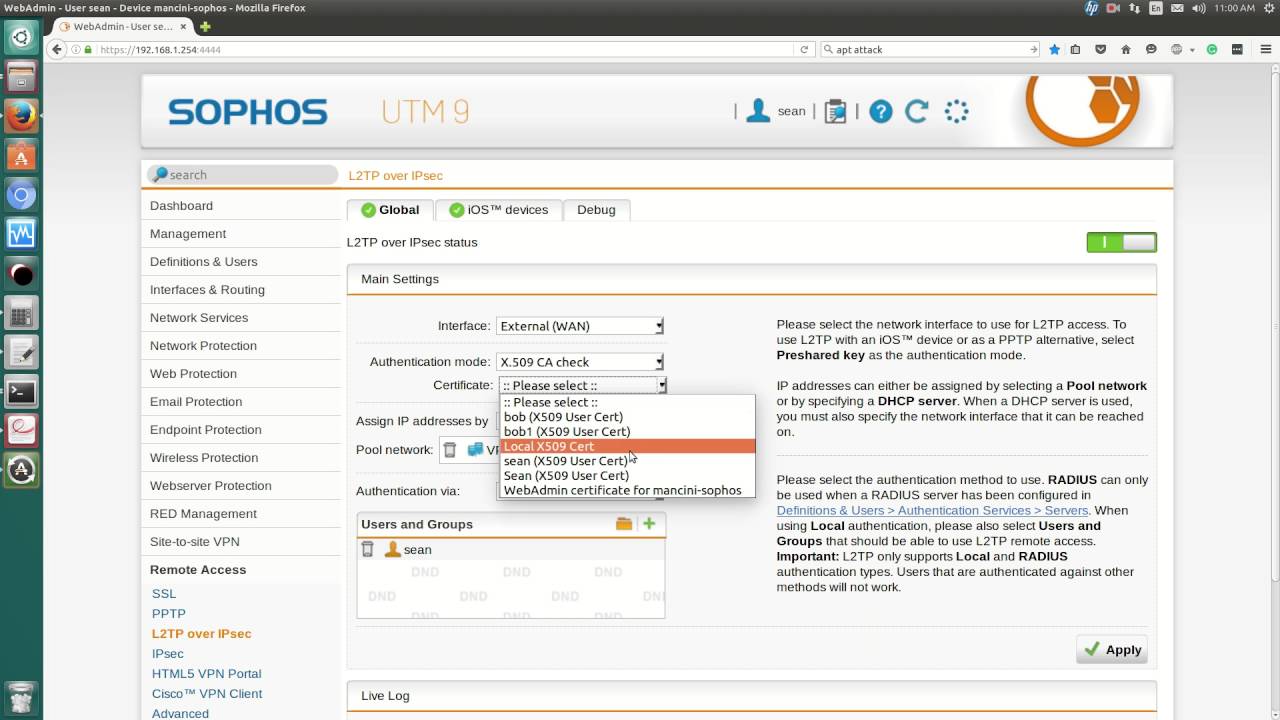
Task: Click the Firefox search box 'apt attack'
Action: [930, 49]
